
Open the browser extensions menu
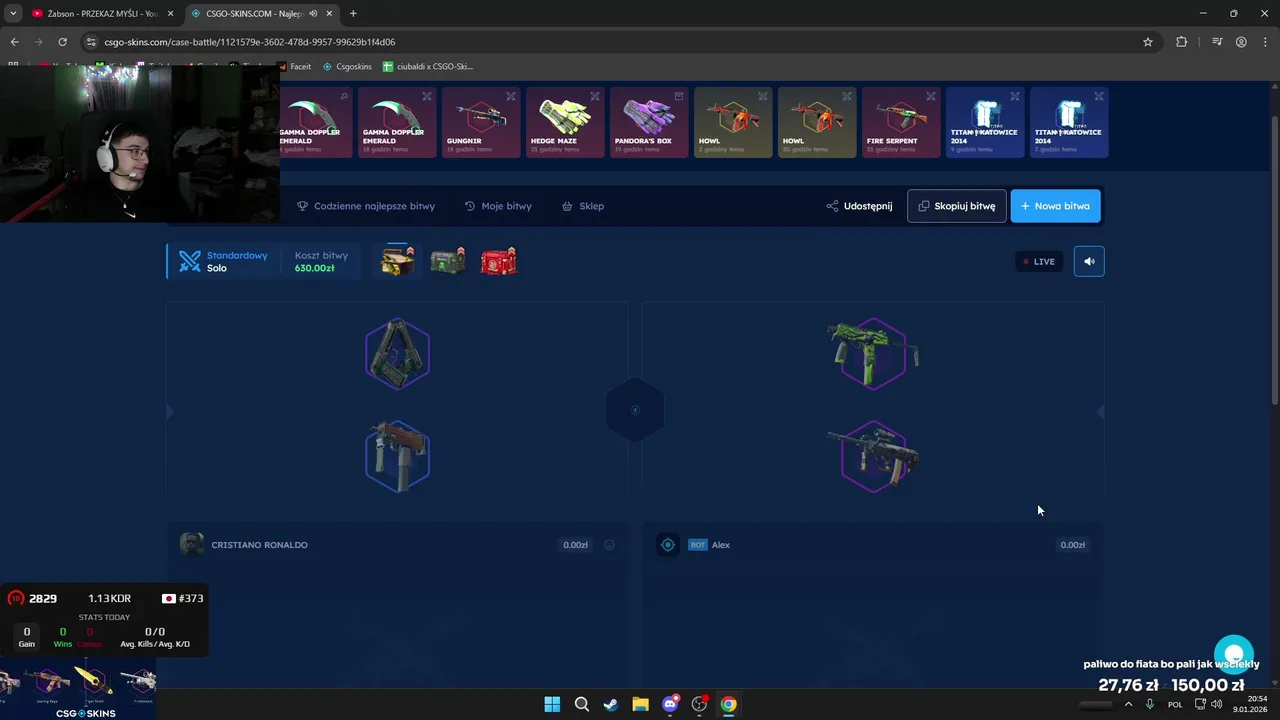[x=1182, y=42]
